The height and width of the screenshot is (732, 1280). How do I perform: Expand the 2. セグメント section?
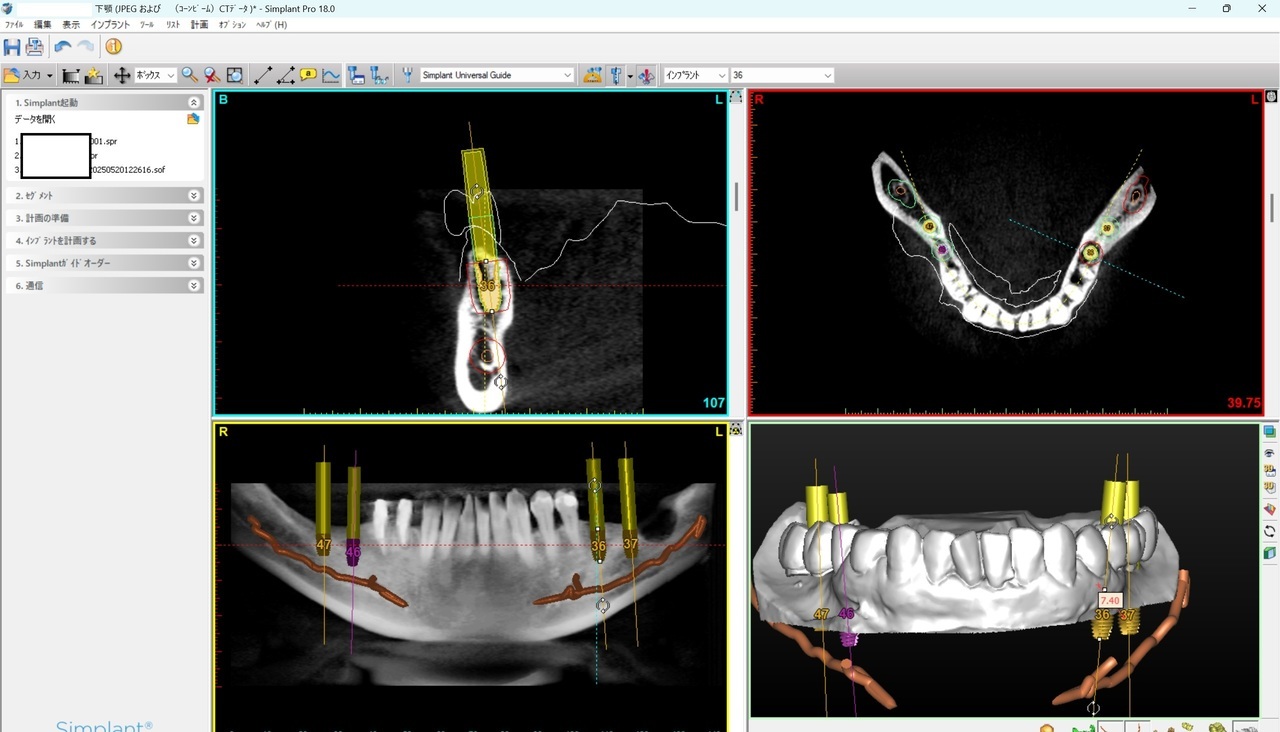pyautogui.click(x=194, y=195)
